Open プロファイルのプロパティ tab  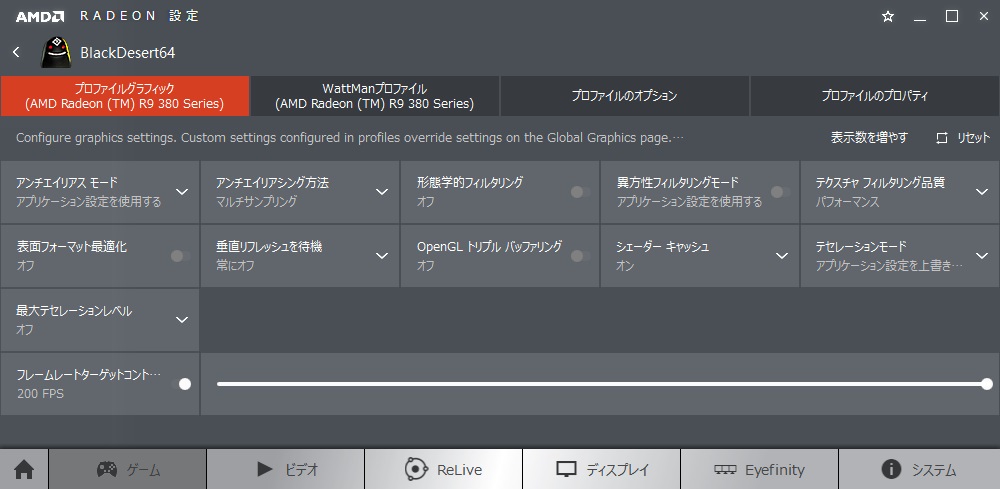(x=874, y=96)
